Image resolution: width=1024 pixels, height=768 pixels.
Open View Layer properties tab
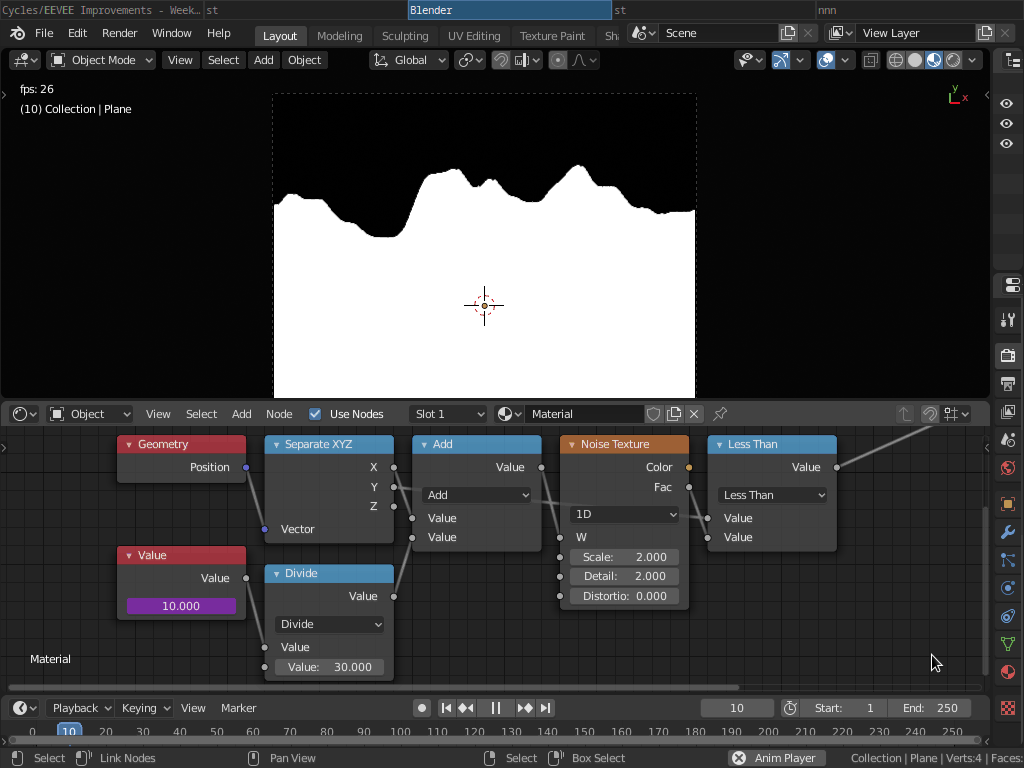pyautogui.click(x=1008, y=412)
